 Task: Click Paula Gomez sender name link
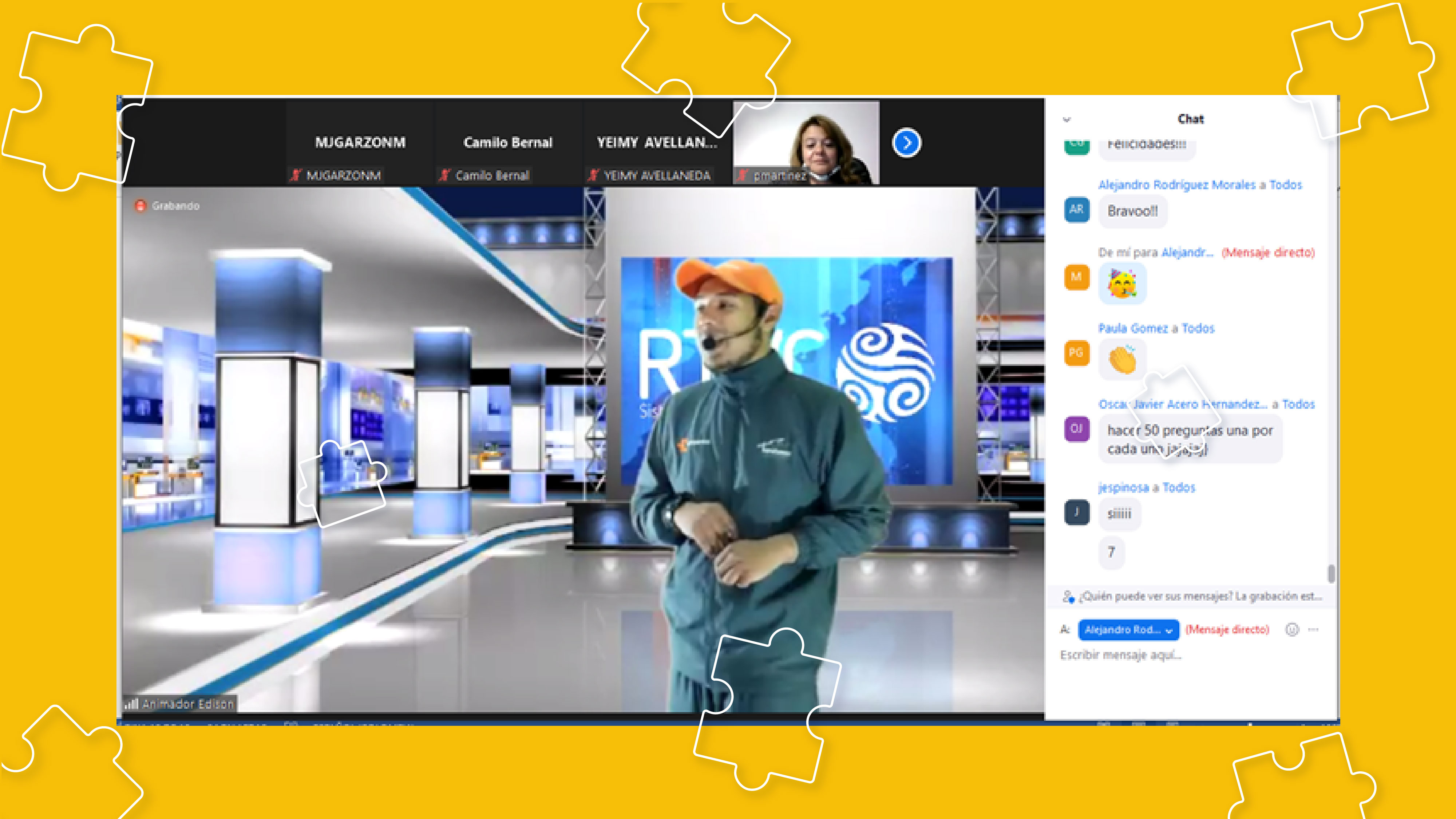(x=1133, y=328)
